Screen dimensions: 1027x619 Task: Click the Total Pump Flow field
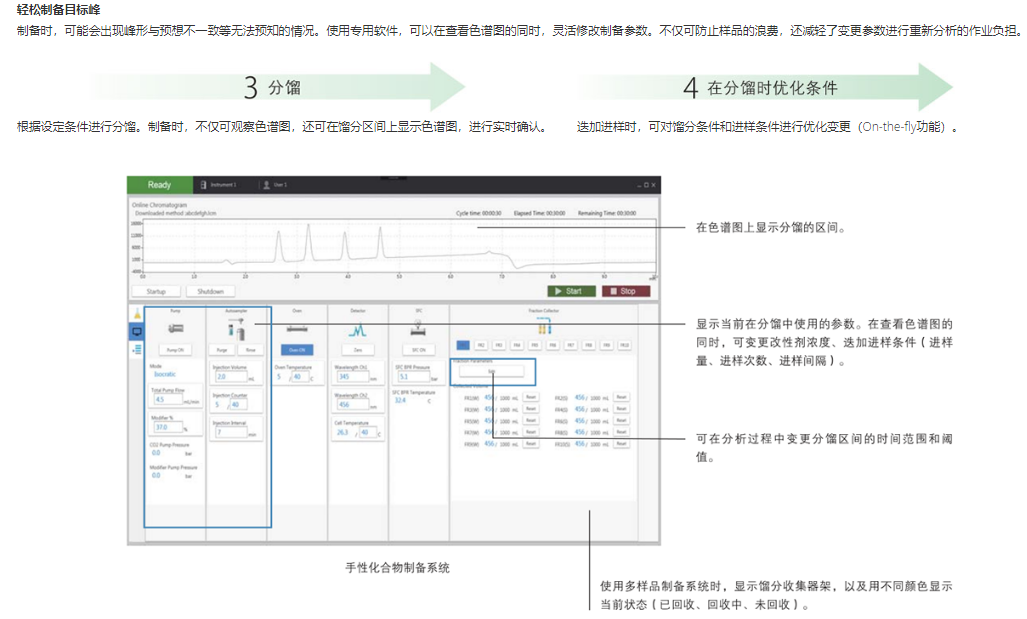[x=167, y=400]
